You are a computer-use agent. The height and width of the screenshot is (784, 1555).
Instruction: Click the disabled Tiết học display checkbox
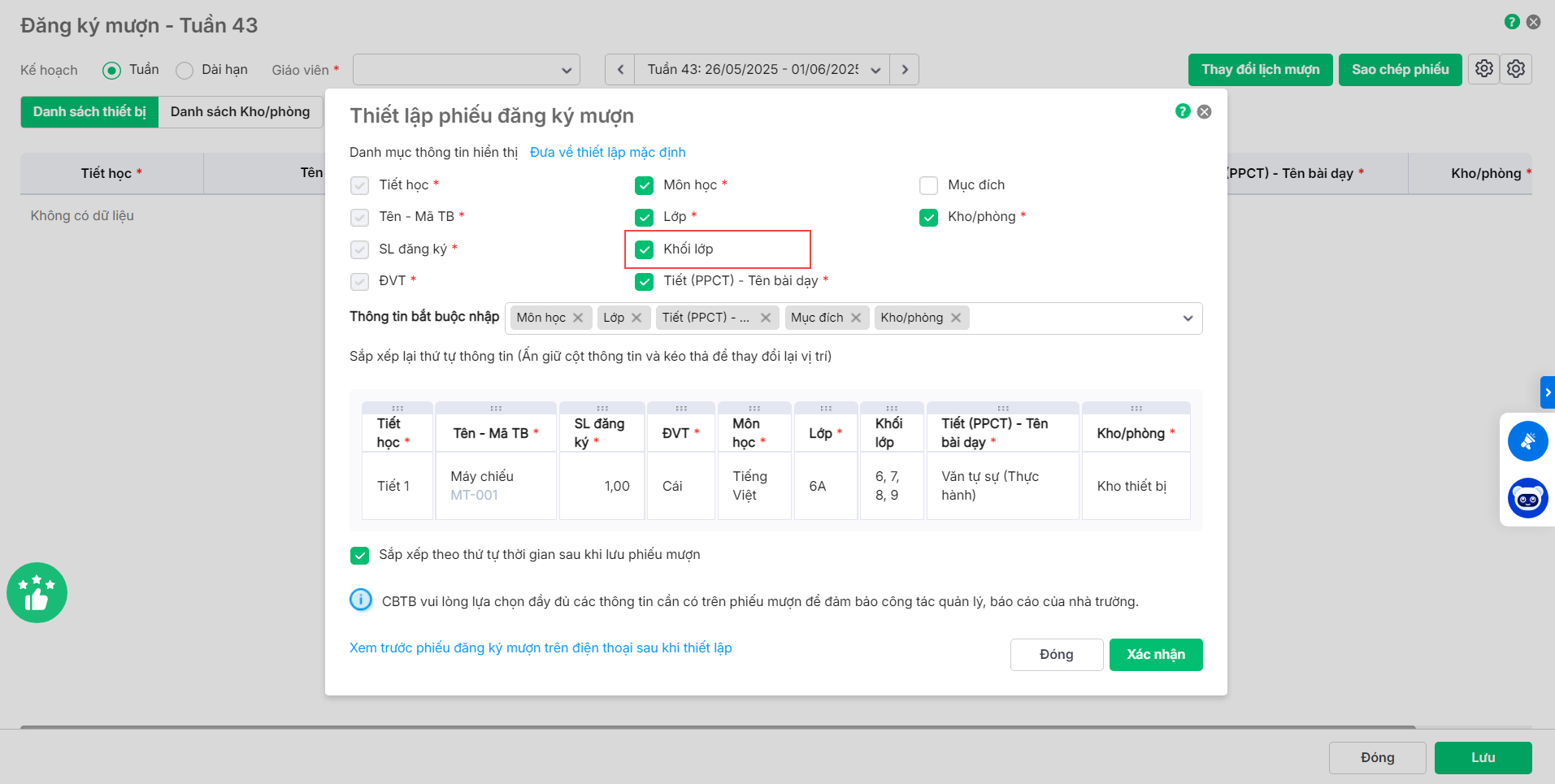click(360, 186)
